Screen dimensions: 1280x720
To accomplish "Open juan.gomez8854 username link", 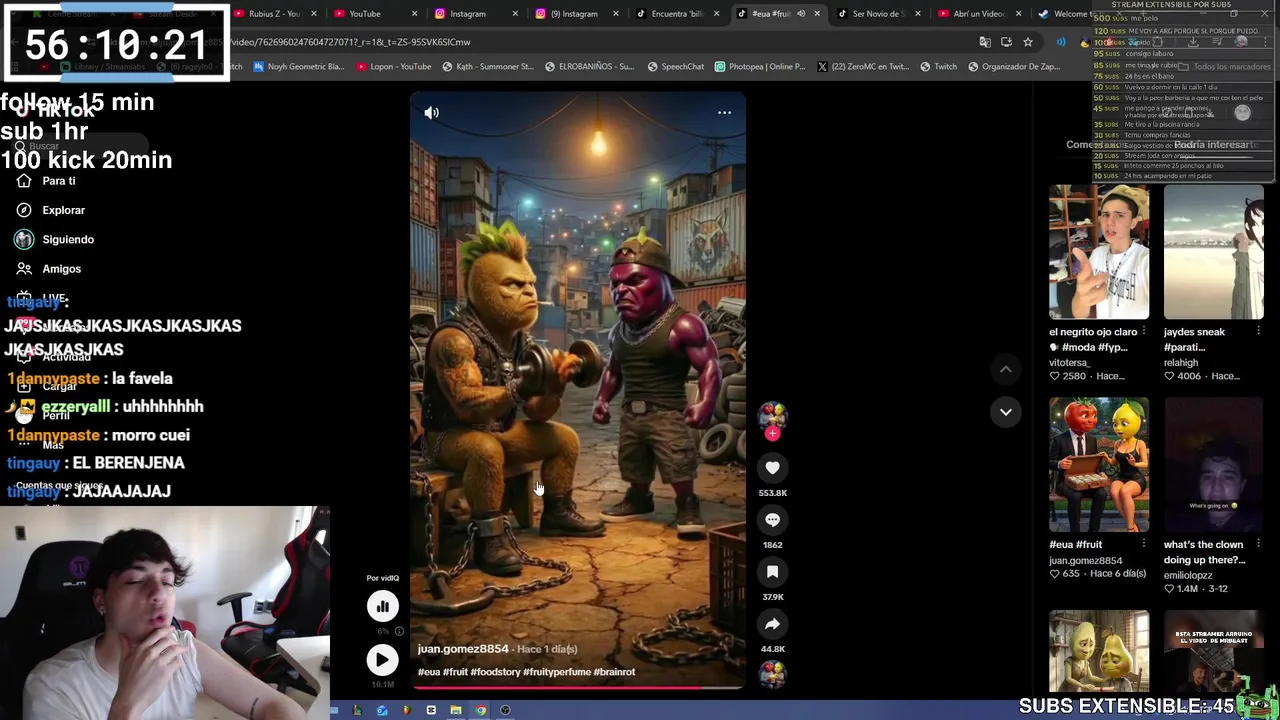I will (x=463, y=649).
